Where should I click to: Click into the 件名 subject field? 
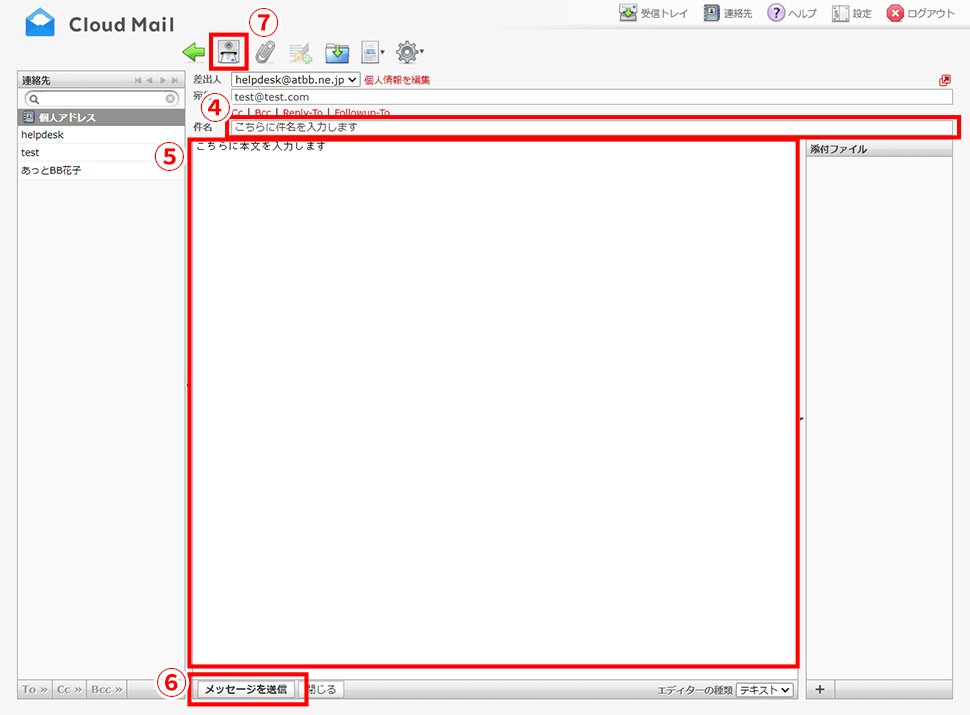coord(590,127)
